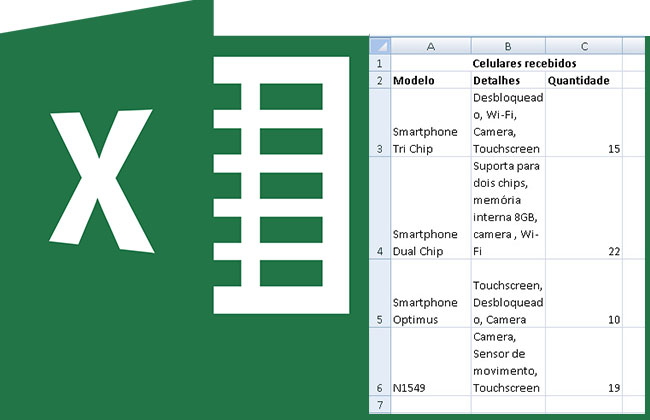Select column A header
This screenshot has height=420, width=650.
431,46
